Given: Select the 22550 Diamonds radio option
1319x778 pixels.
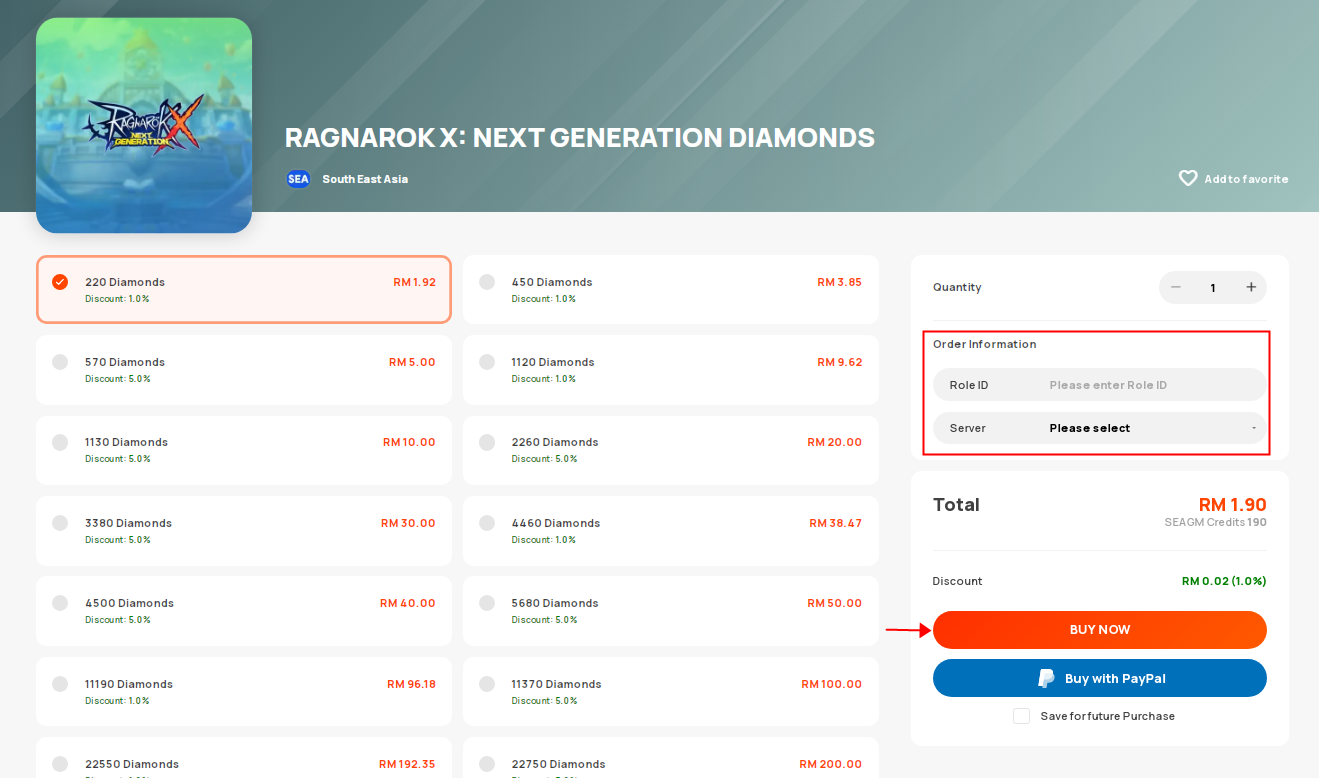Looking at the screenshot, I should coord(60,764).
